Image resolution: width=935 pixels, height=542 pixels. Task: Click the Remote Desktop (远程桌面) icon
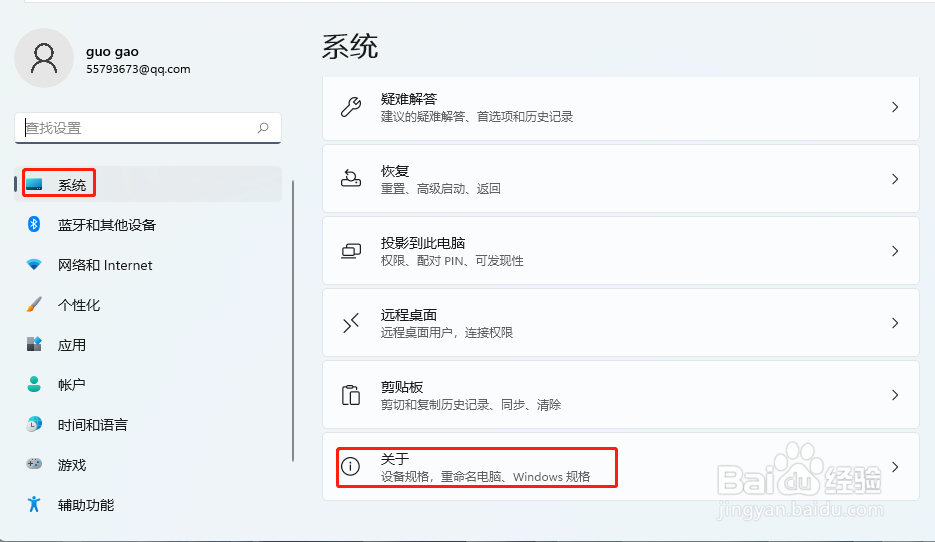(351, 323)
